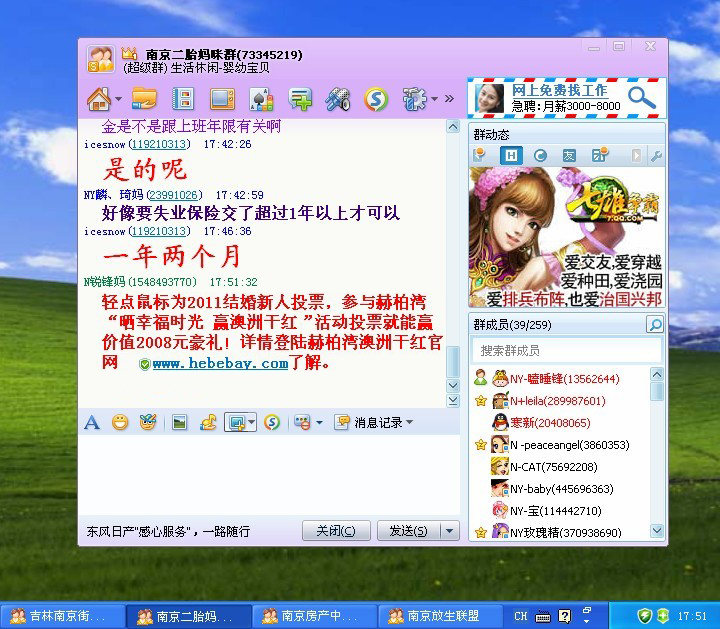Click the magnifier icon in job ad banner
The image size is (720, 629).
pos(641,98)
